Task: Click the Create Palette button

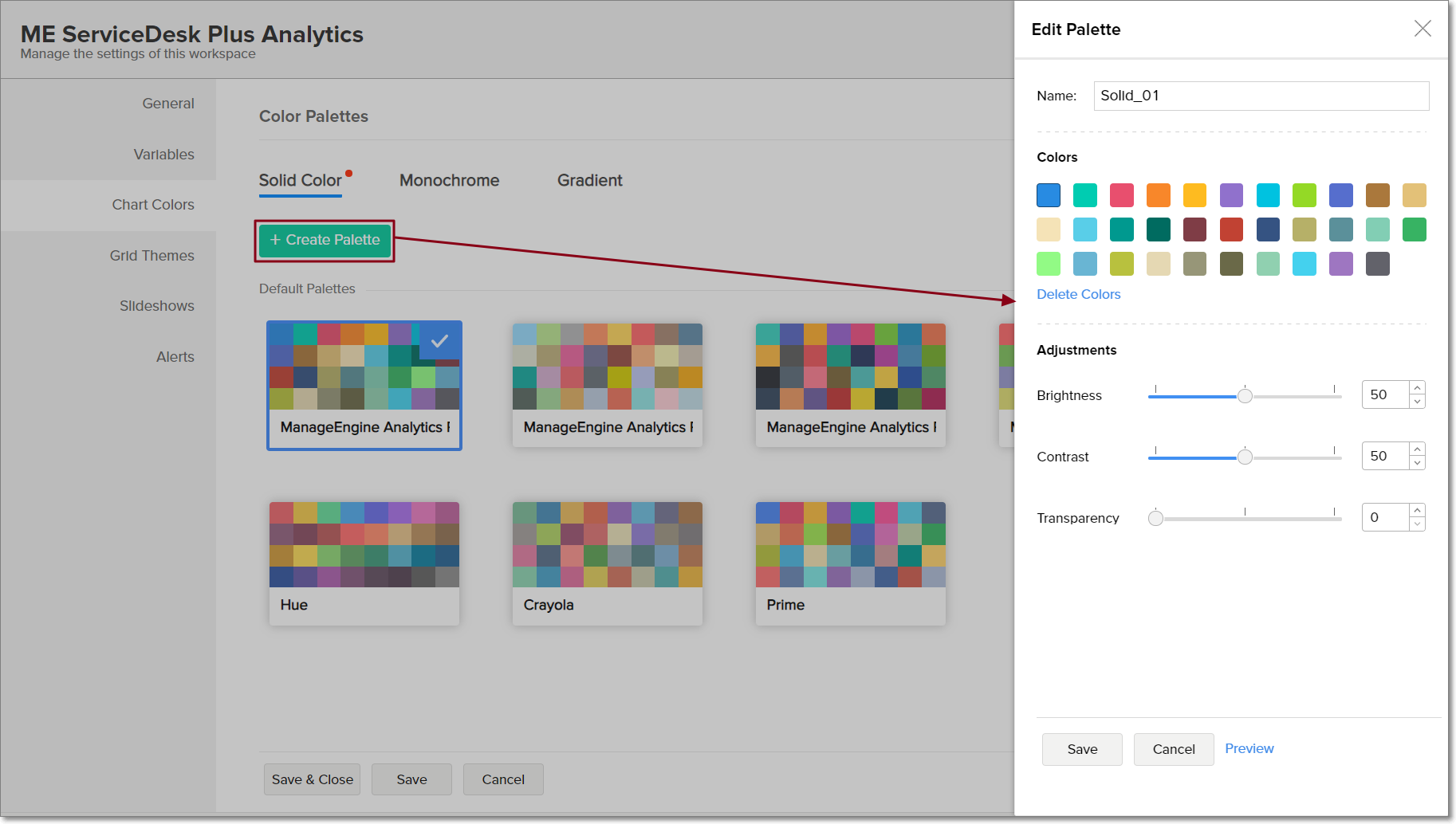Action: coord(325,240)
